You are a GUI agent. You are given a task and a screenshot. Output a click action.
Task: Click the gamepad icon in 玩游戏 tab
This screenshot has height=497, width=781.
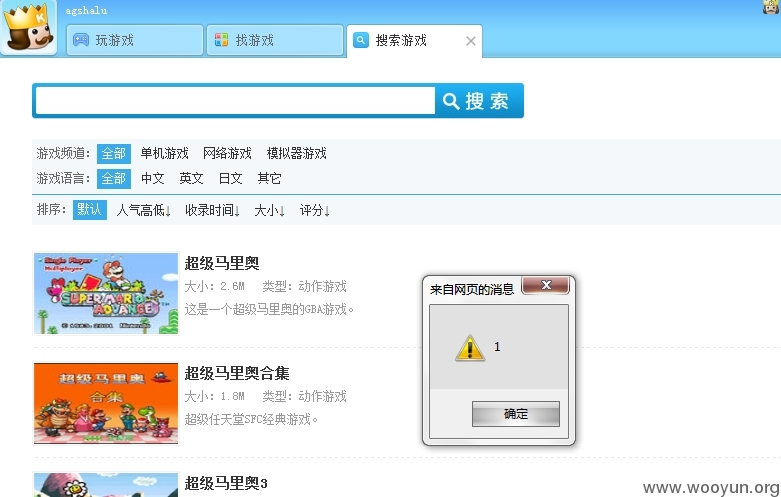pyautogui.click(x=81, y=40)
